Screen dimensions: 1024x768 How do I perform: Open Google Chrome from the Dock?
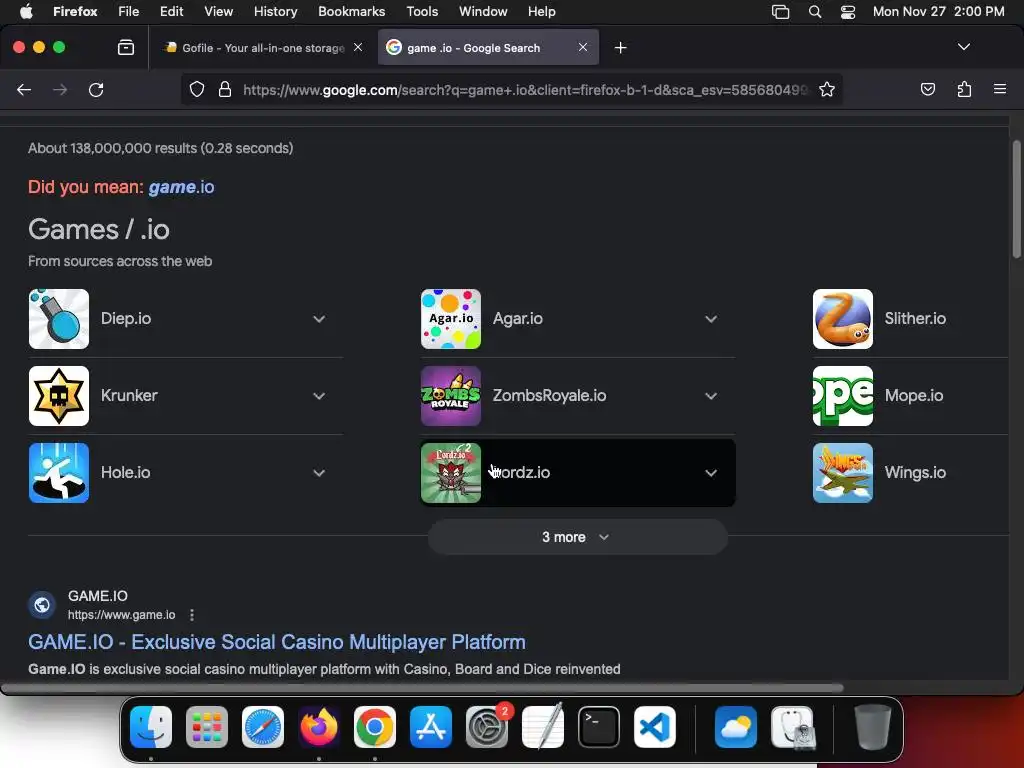click(x=375, y=727)
